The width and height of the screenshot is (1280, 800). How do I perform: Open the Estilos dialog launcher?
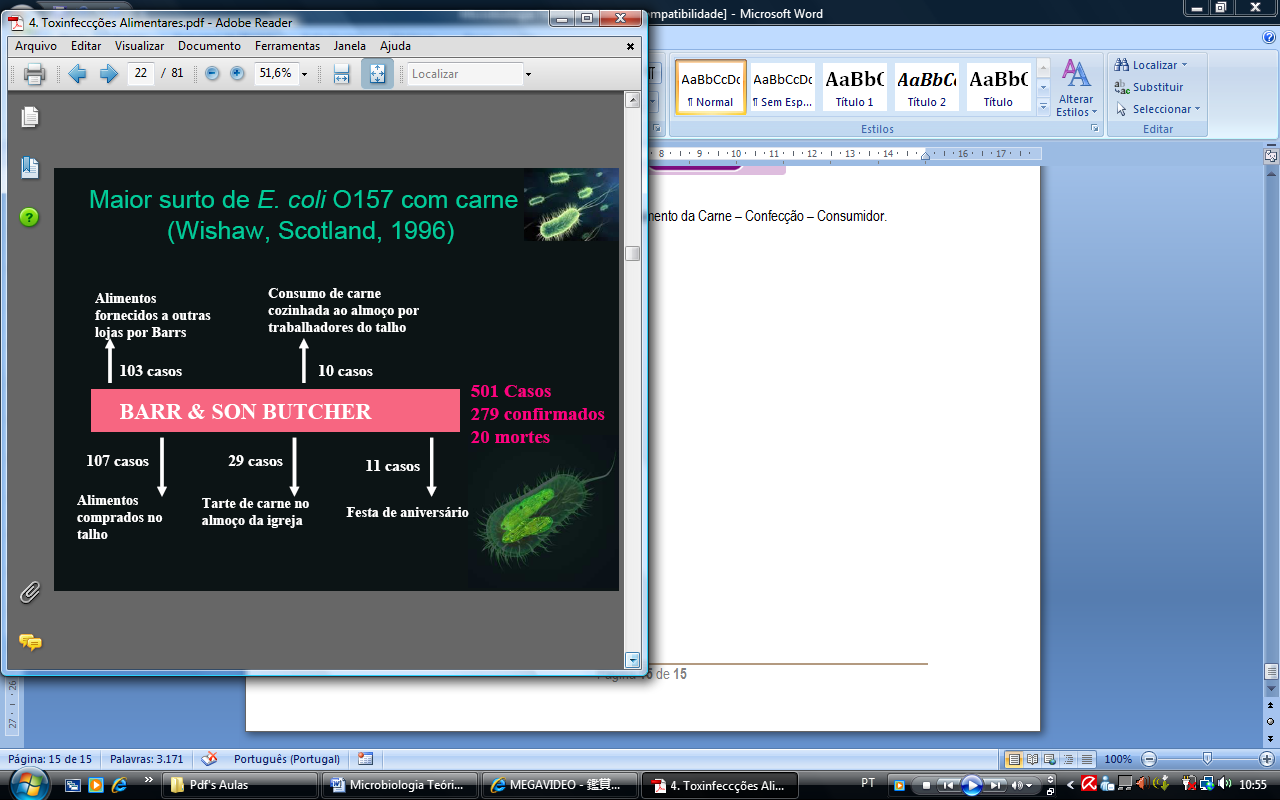click(x=1095, y=129)
